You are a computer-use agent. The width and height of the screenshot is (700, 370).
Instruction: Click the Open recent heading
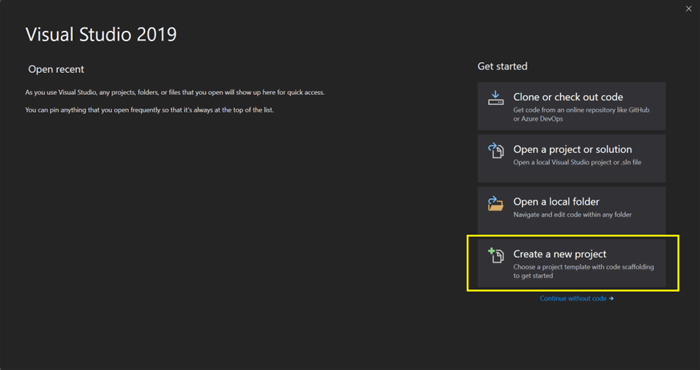[56, 70]
